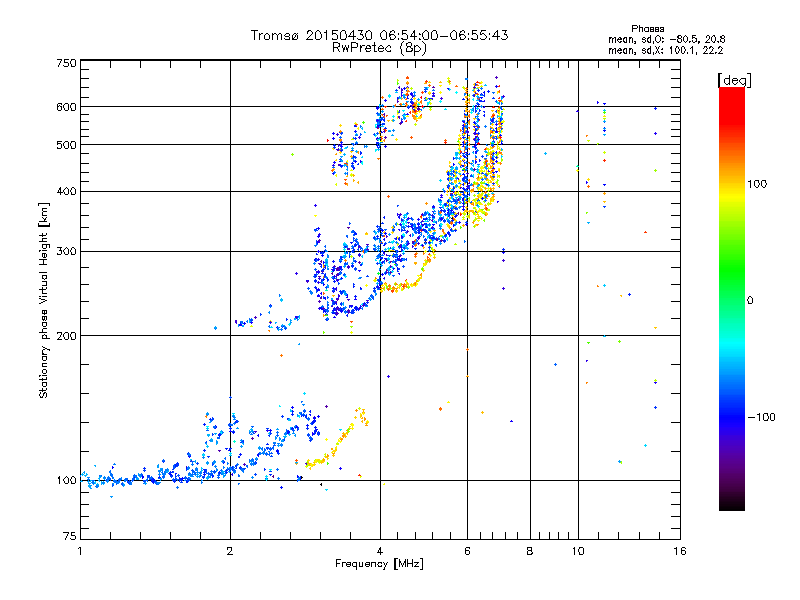Select the "mean, sd,X: 100.1, 22.2" line
Viewport: 800px width, 600px height.
coord(666,50)
